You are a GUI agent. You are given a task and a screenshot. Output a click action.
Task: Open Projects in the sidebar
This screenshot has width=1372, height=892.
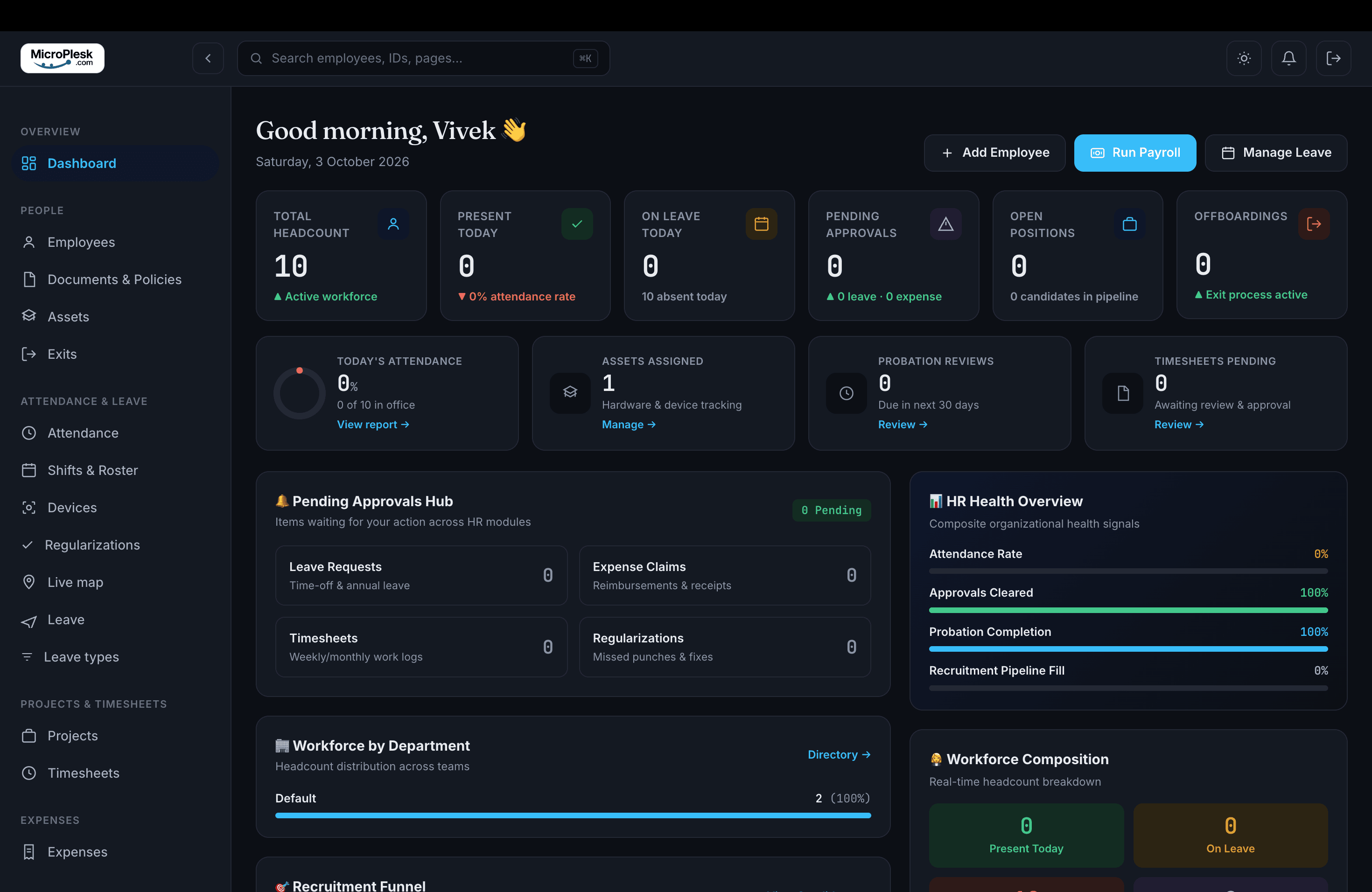pyautogui.click(x=115, y=736)
